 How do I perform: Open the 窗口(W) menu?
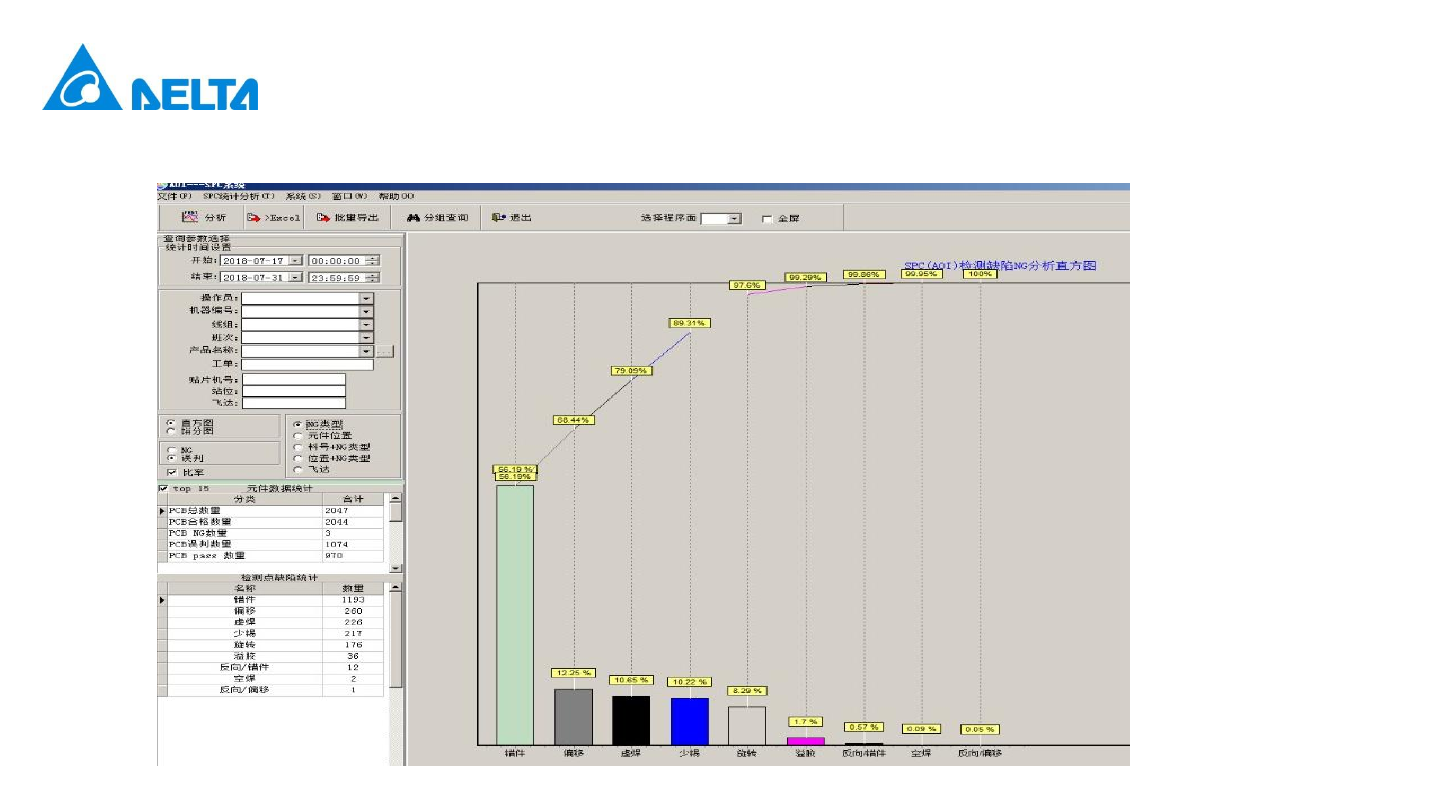tap(349, 196)
